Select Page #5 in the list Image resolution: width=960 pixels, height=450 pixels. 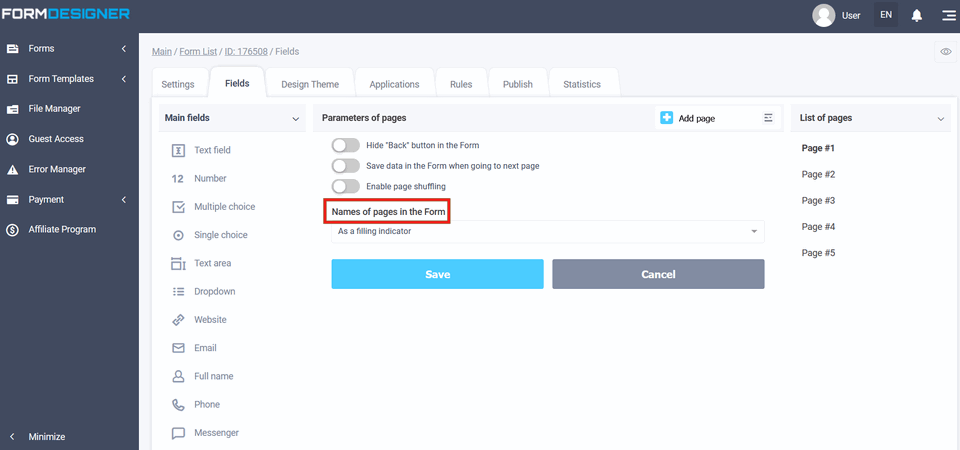[x=819, y=253]
